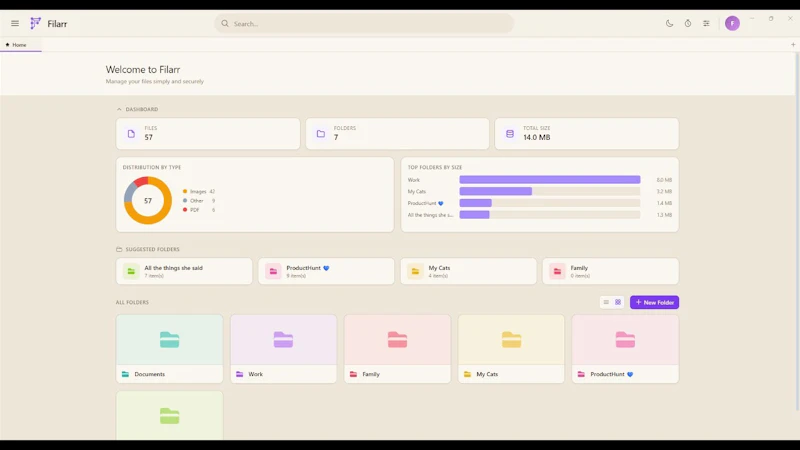Add a new tab with plus
This screenshot has width=800, height=450.
[793, 45]
